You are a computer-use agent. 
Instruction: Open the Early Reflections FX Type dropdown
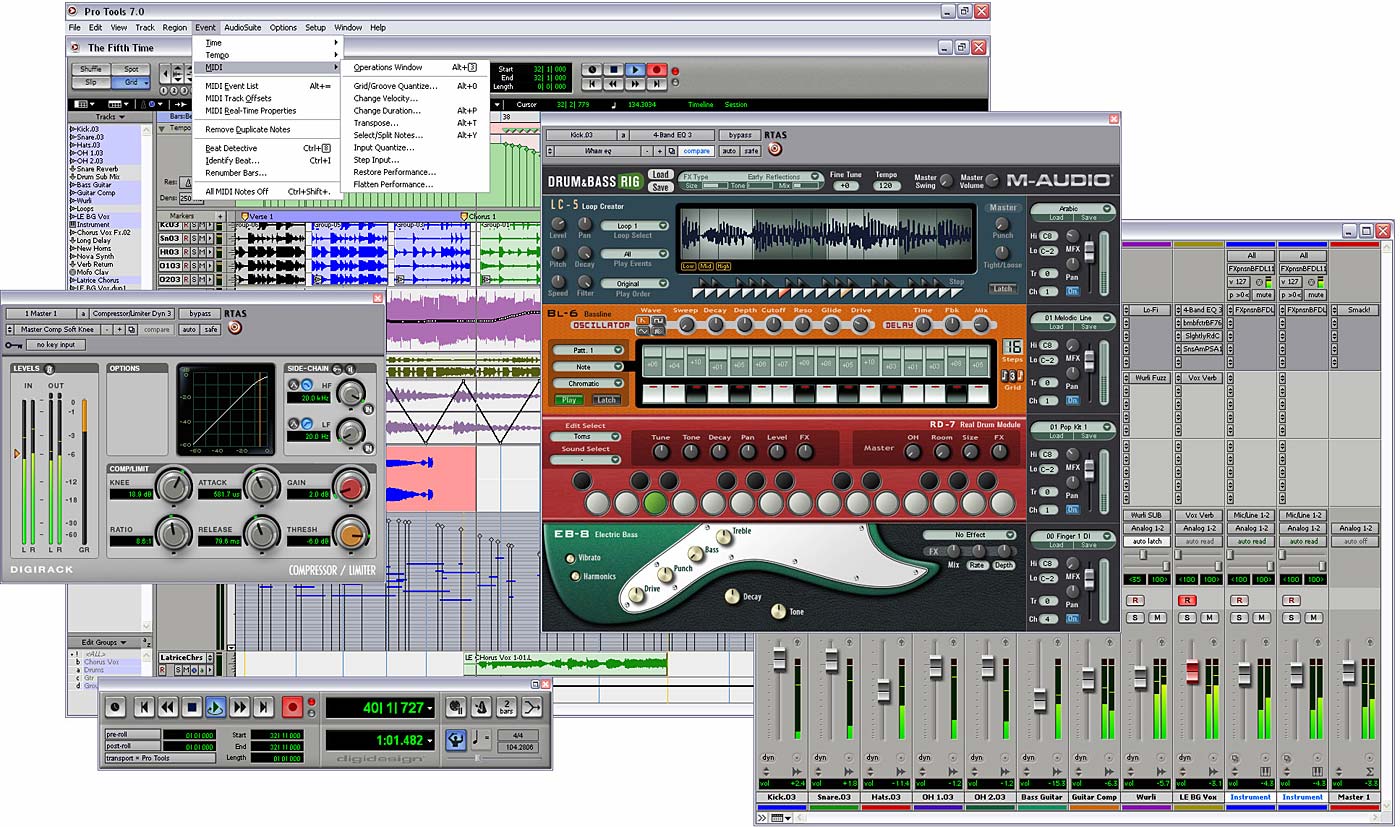[x=816, y=176]
